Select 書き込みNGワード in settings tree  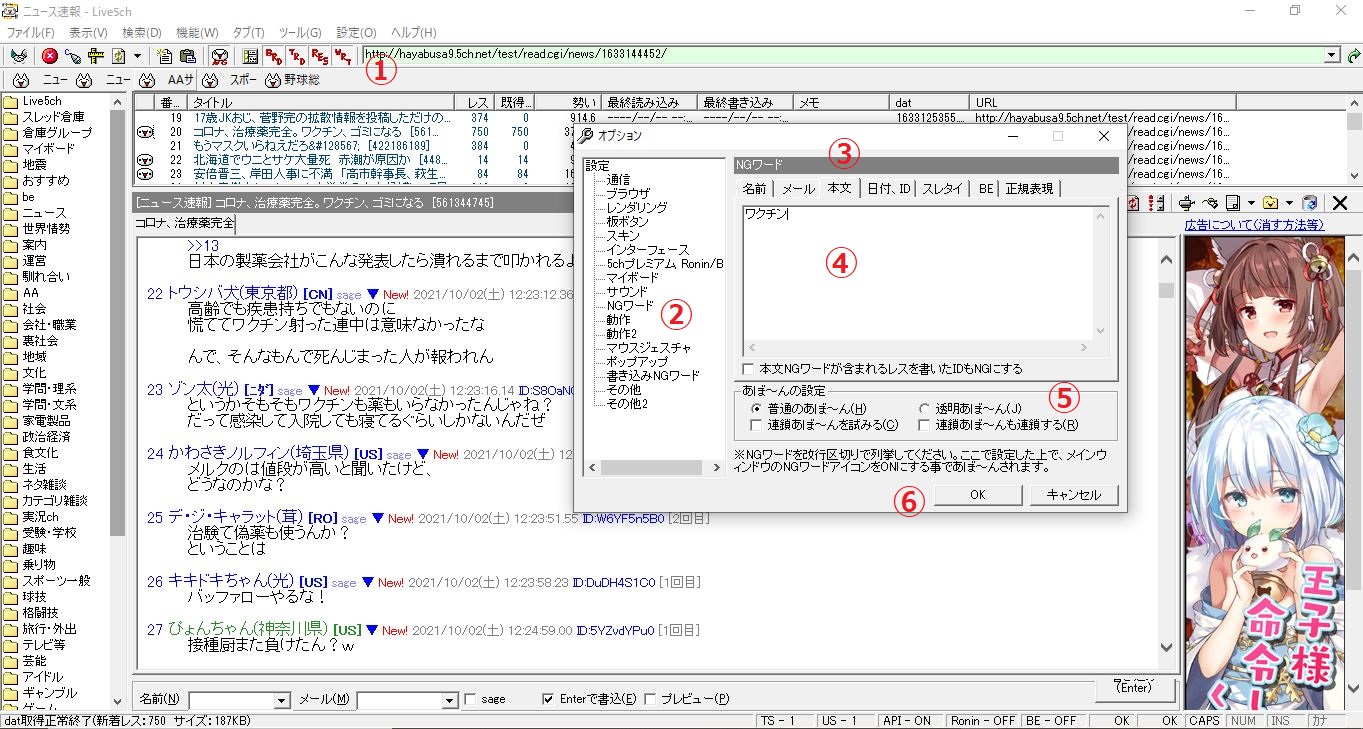click(653, 375)
